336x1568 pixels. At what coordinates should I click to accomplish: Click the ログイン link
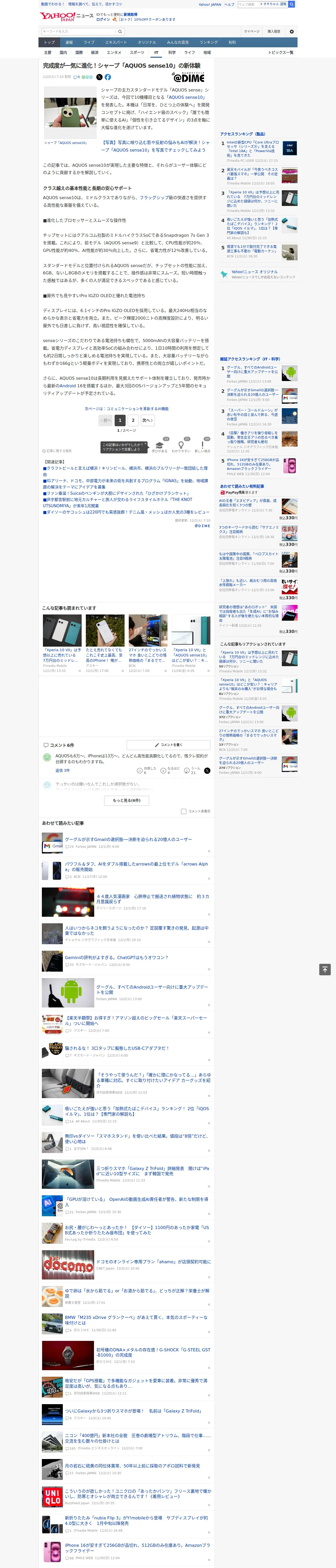pyautogui.click(x=103, y=20)
